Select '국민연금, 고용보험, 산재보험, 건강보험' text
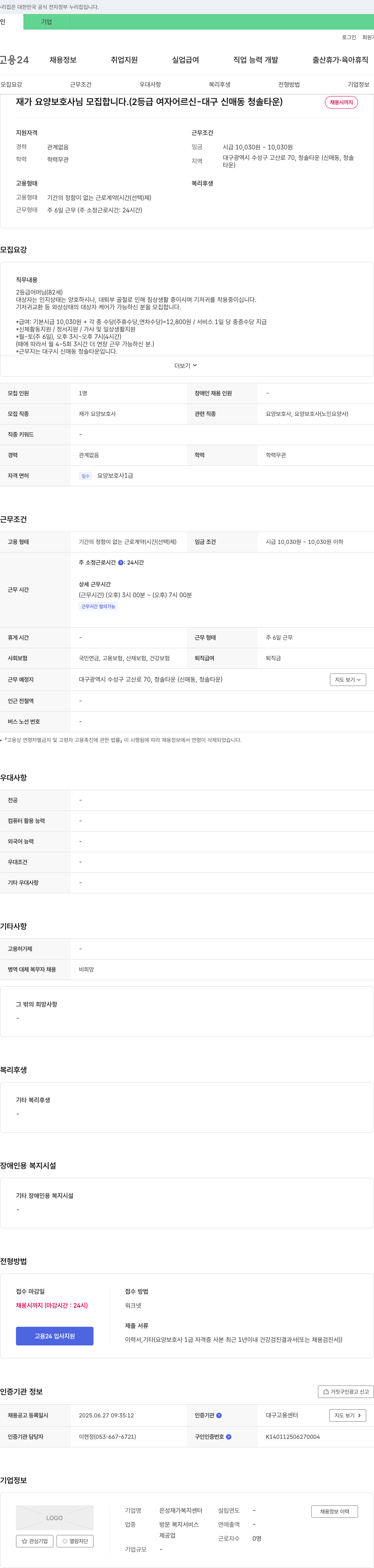 (124, 658)
